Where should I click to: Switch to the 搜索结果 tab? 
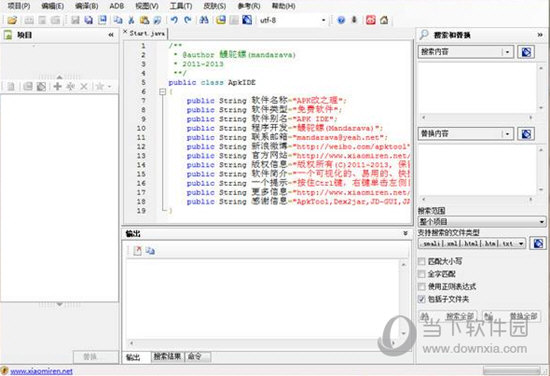tap(167, 356)
